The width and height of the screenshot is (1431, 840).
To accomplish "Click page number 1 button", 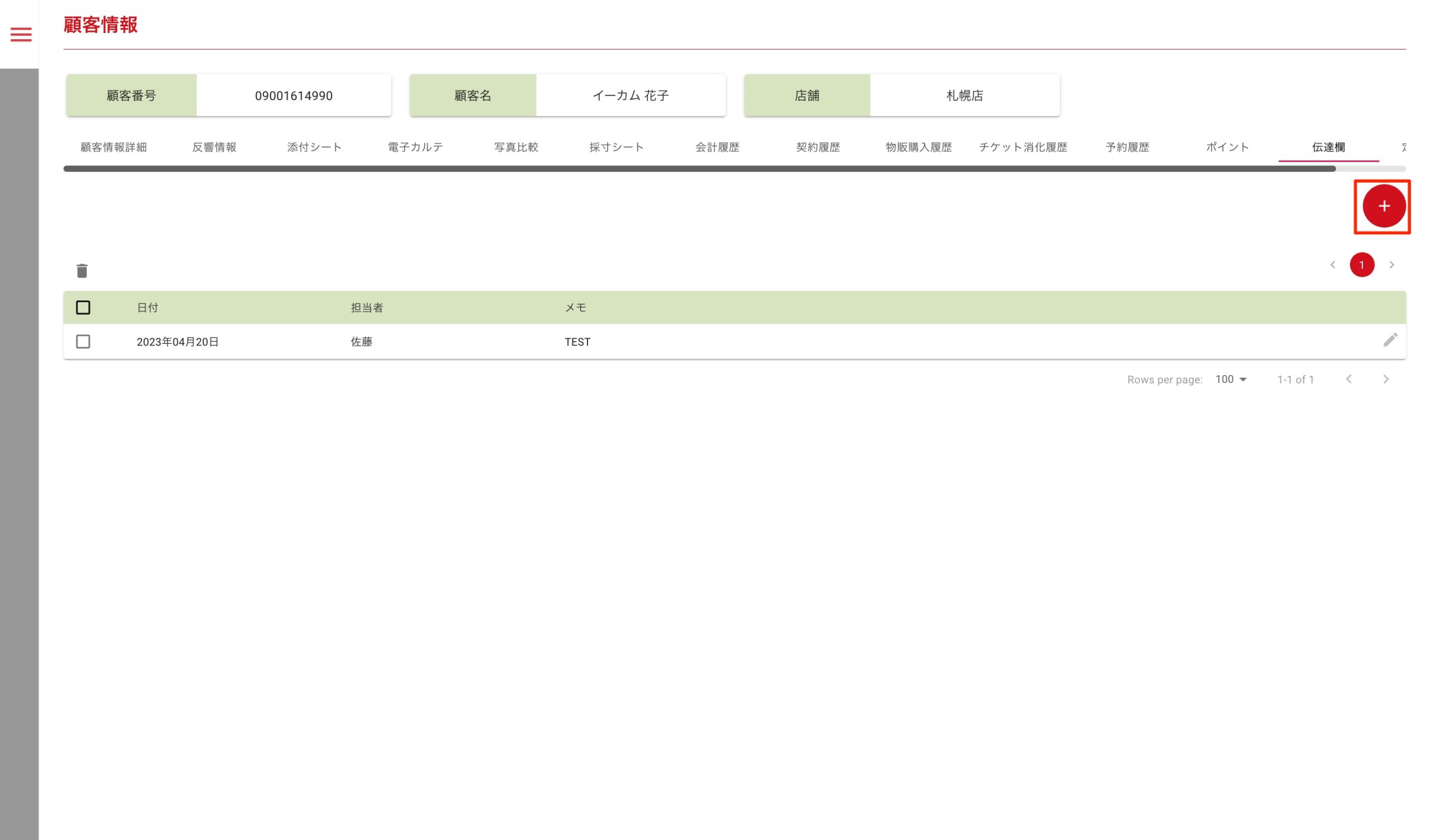I will point(1361,265).
